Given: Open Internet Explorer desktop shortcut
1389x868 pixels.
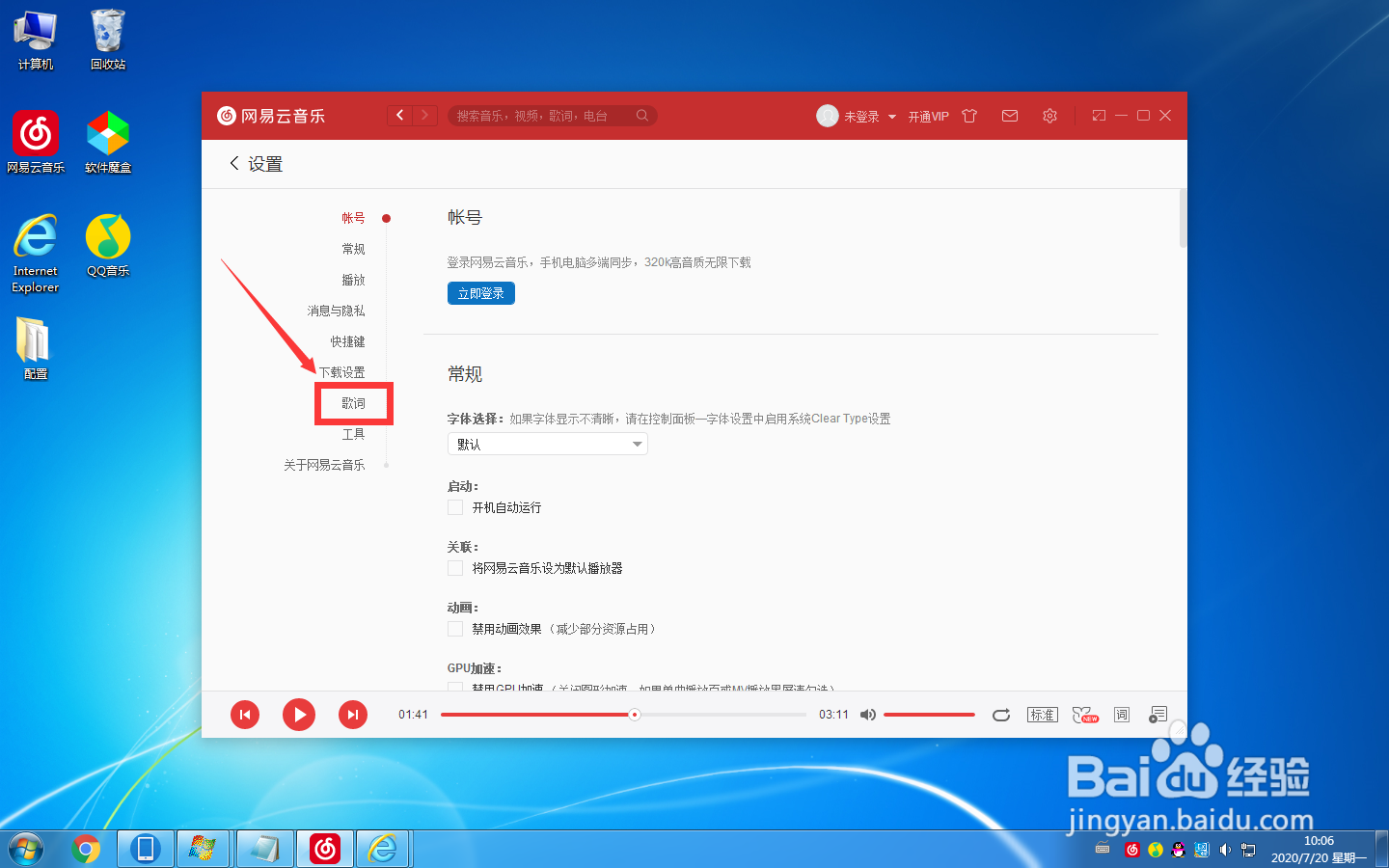Looking at the screenshot, I should pos(36,253).
